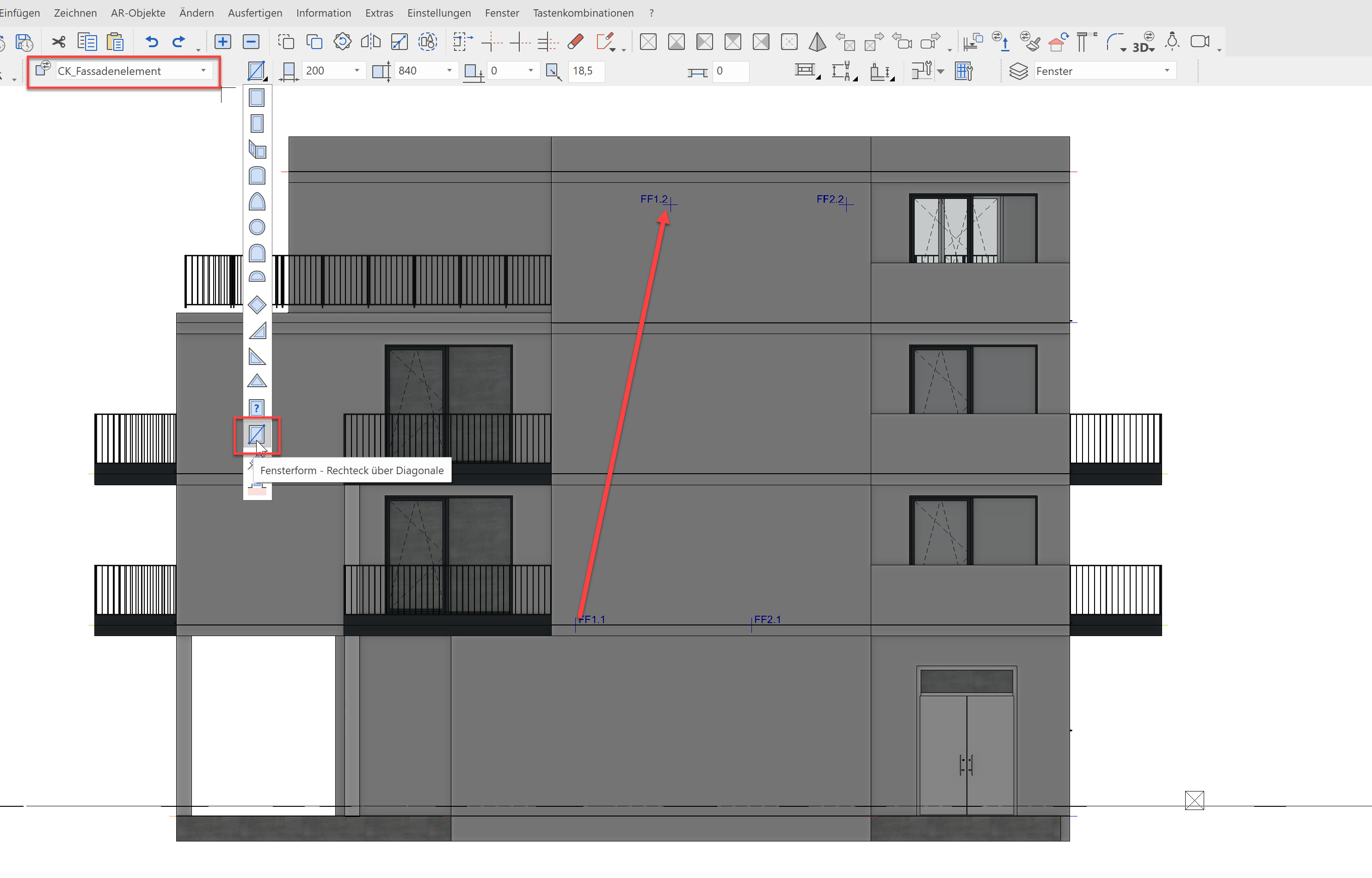The image size is (1372, 878).
Task: Choose the isosceles triangle window shape
Action: 257,381
